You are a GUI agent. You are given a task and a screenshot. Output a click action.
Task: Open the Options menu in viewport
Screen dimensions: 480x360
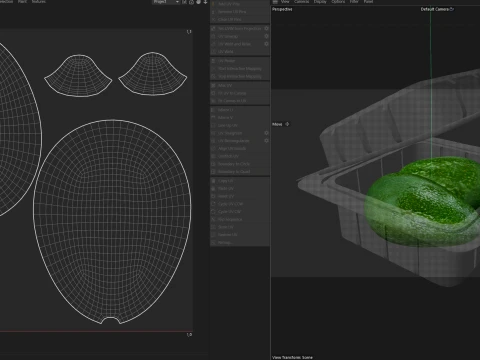338,2
